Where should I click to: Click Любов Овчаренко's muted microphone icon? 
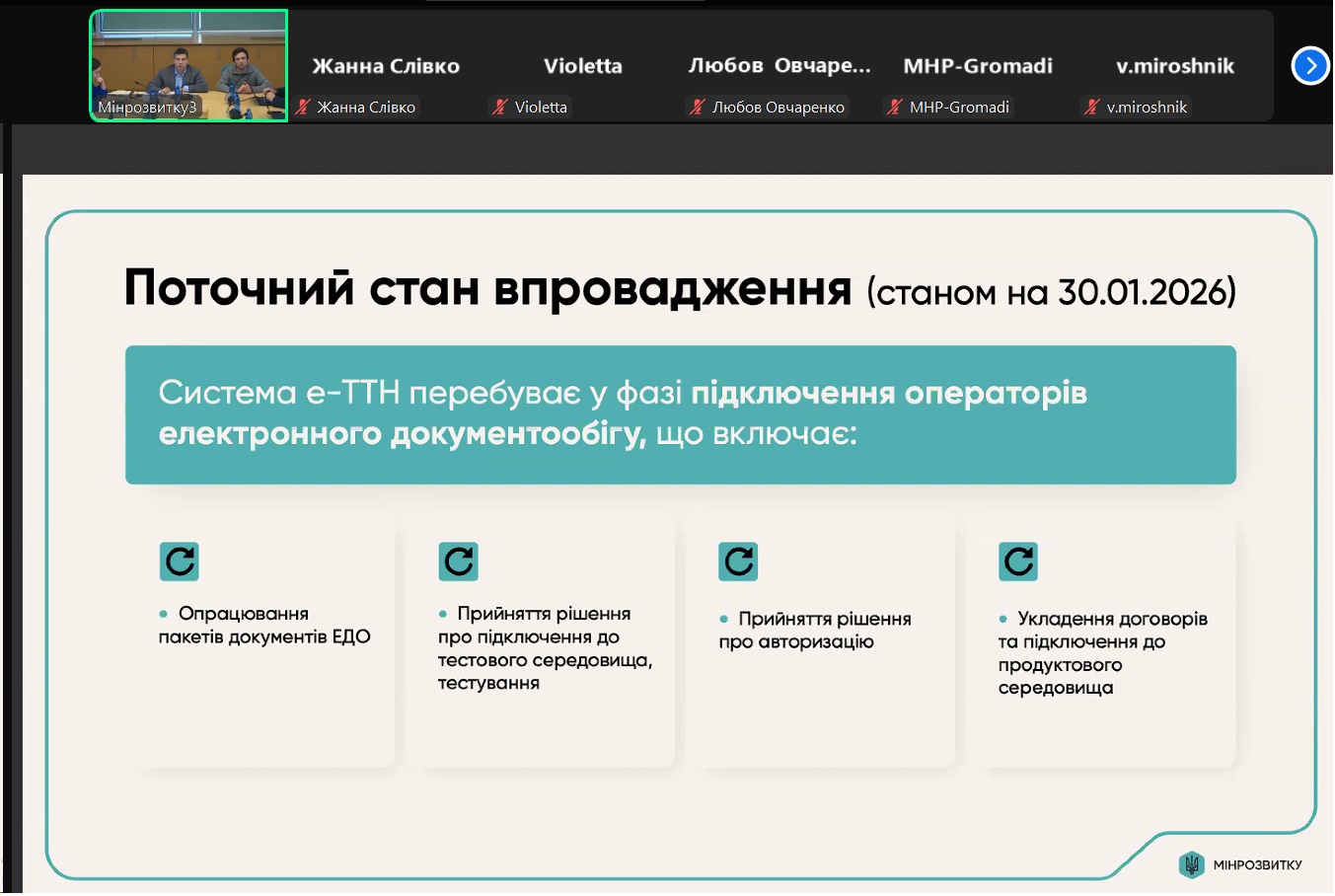pyautogui.click(x=698, y=108)
